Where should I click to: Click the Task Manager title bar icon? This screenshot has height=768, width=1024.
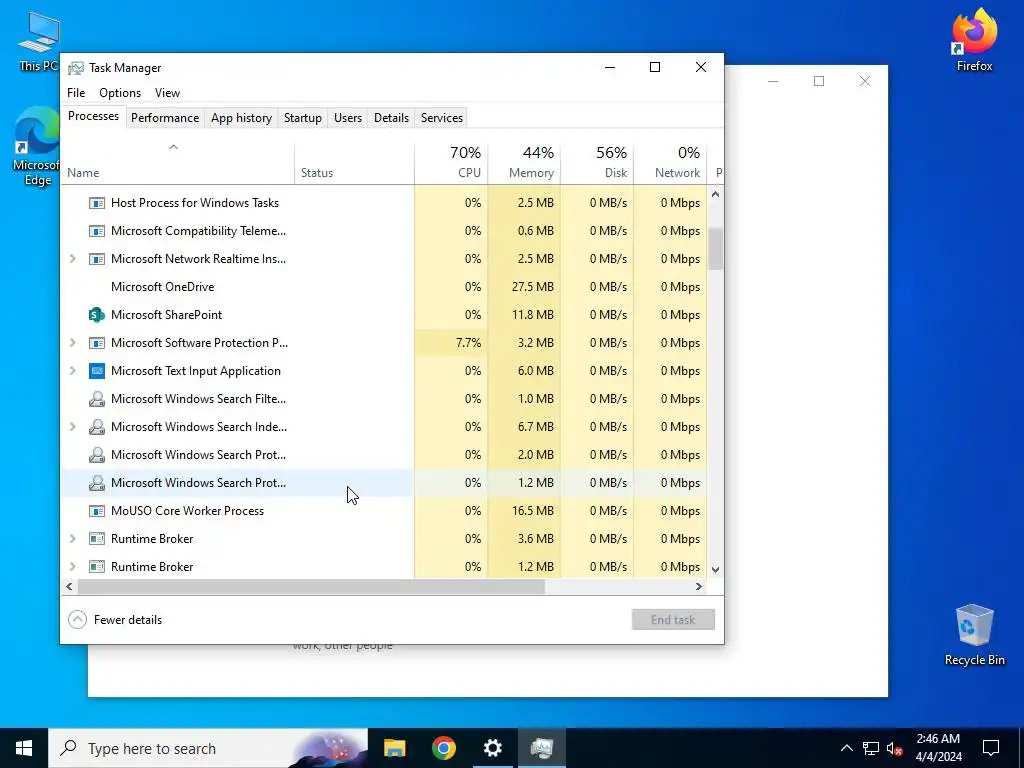click(x=76, y=68)
